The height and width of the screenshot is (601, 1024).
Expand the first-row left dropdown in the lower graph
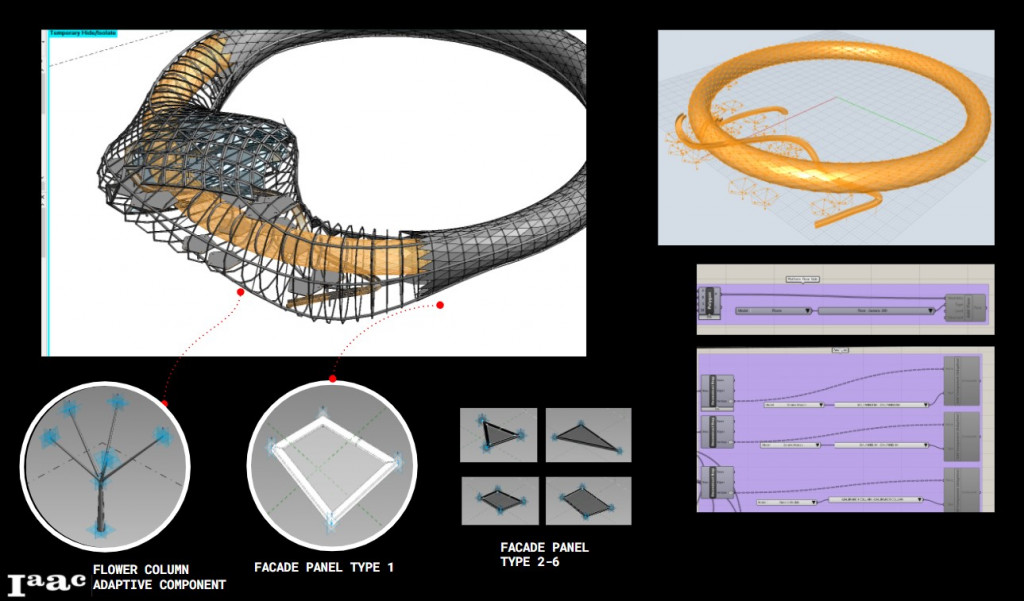[791, 405]
